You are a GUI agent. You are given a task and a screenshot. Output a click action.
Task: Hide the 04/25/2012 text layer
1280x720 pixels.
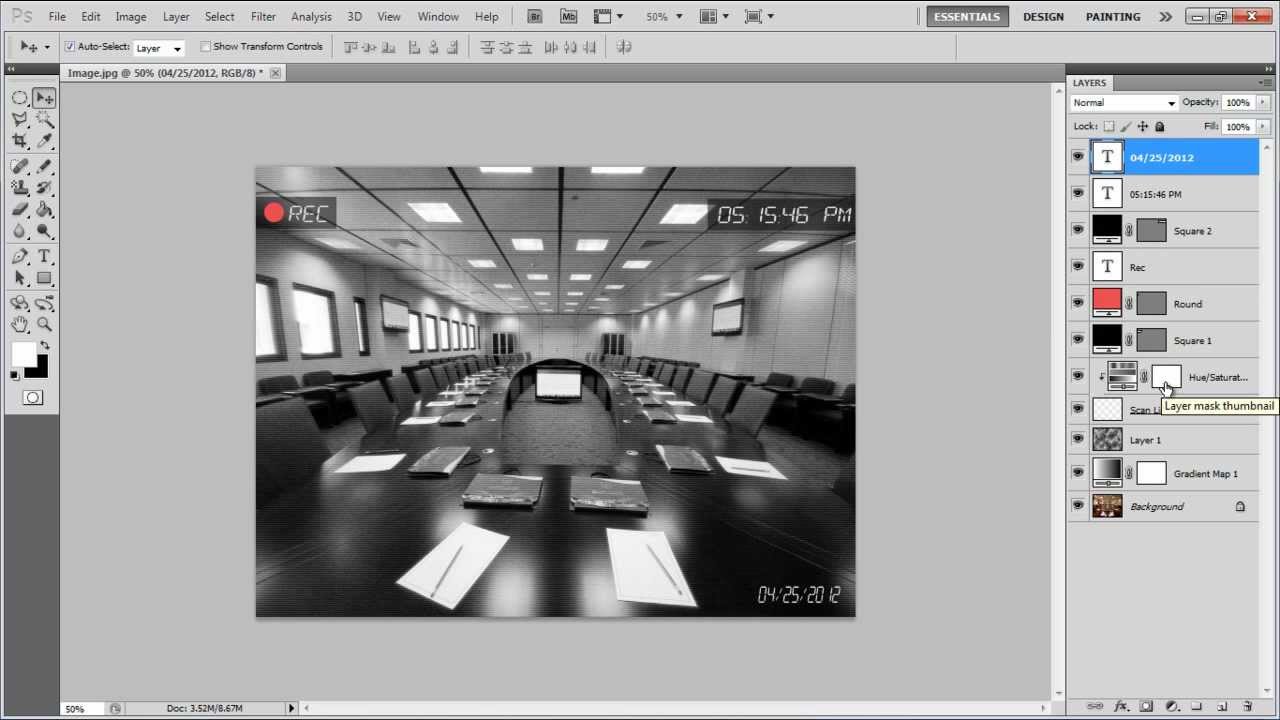coord(1078,157)
